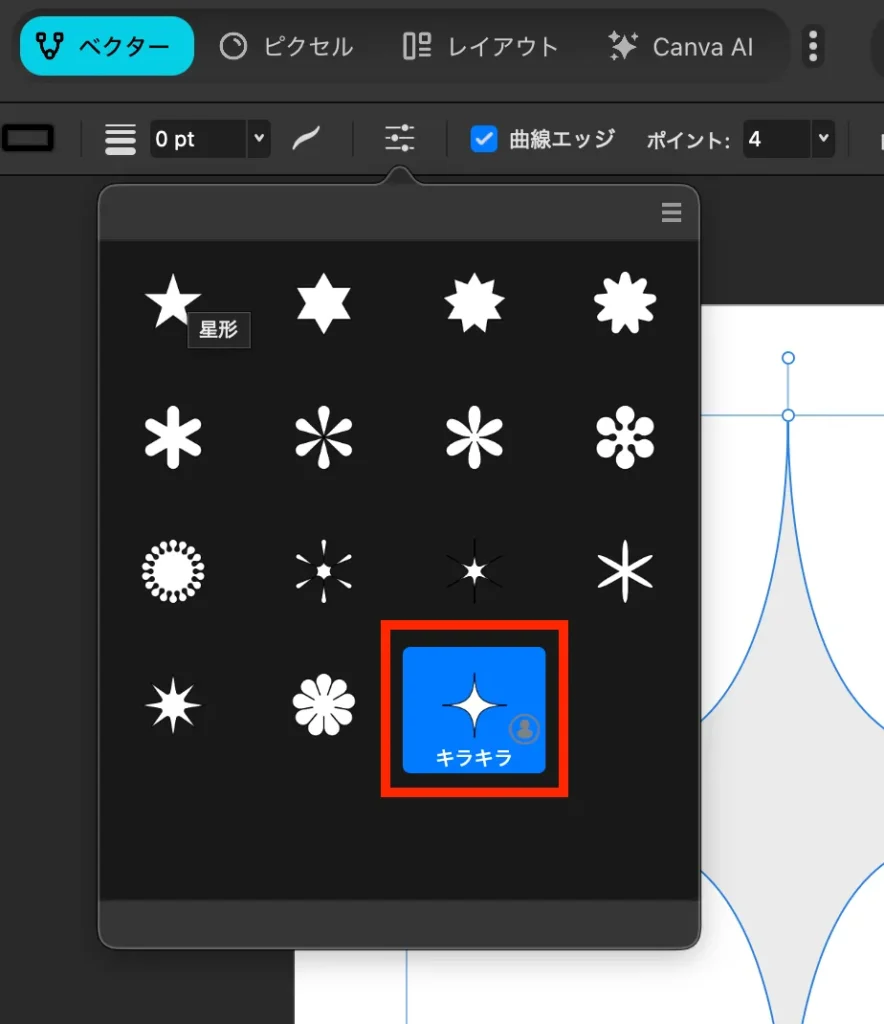Choose the thin six-line asterisk preset
This screenshot has height=1024, width=884.
click(624, 571)
